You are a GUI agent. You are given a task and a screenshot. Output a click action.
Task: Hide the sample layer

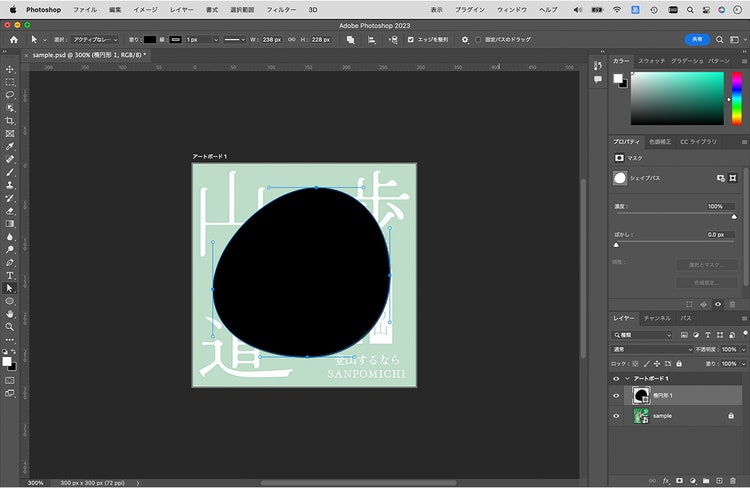point(616,416)
